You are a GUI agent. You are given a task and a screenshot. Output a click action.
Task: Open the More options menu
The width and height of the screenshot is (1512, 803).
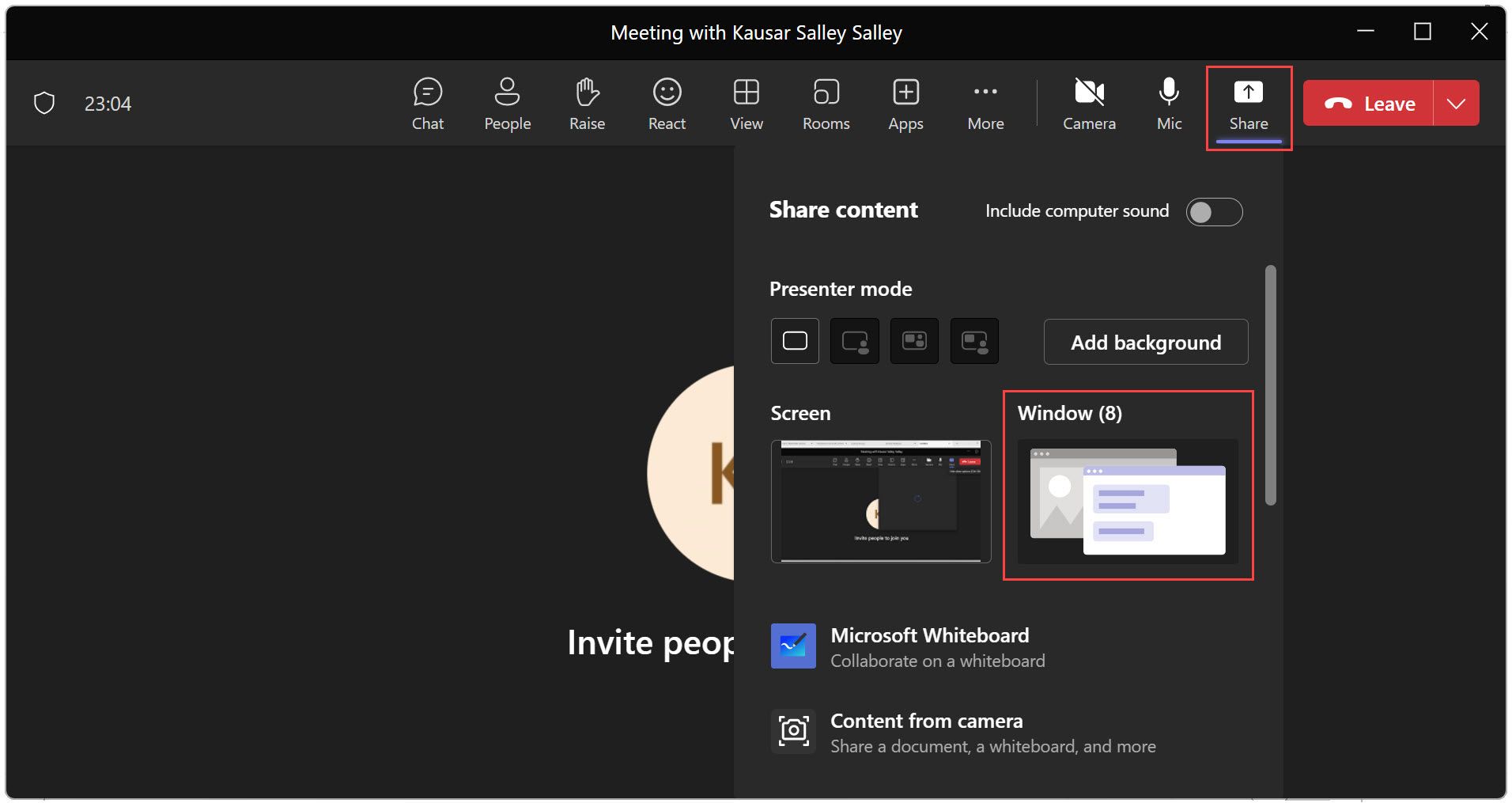coord(985,103)
